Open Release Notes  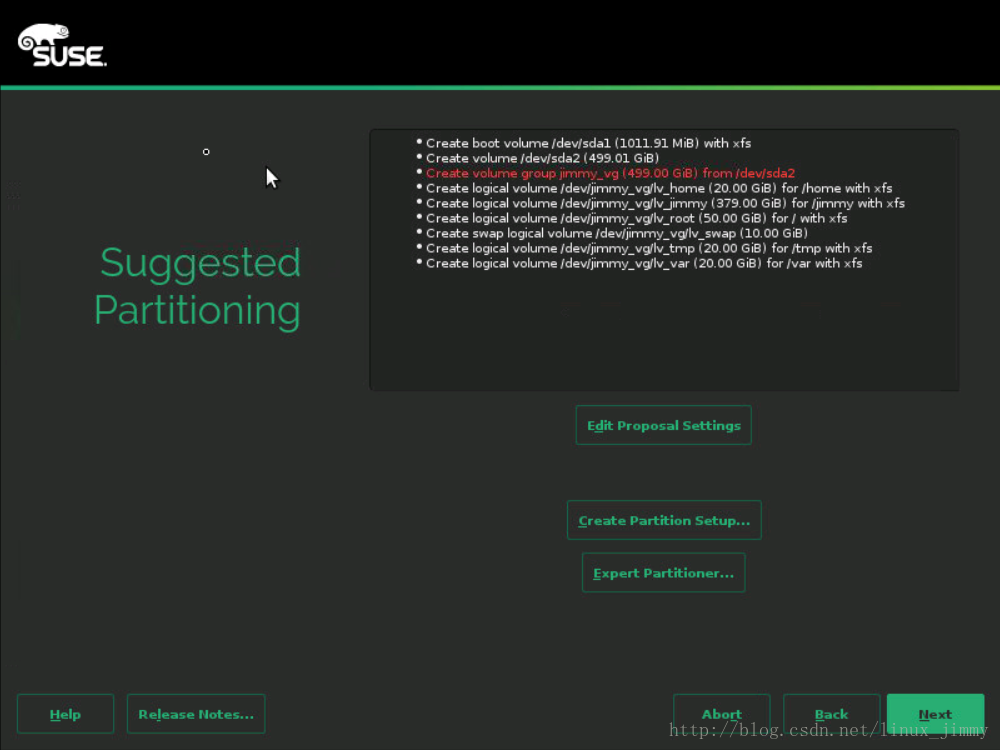point(196,714)
